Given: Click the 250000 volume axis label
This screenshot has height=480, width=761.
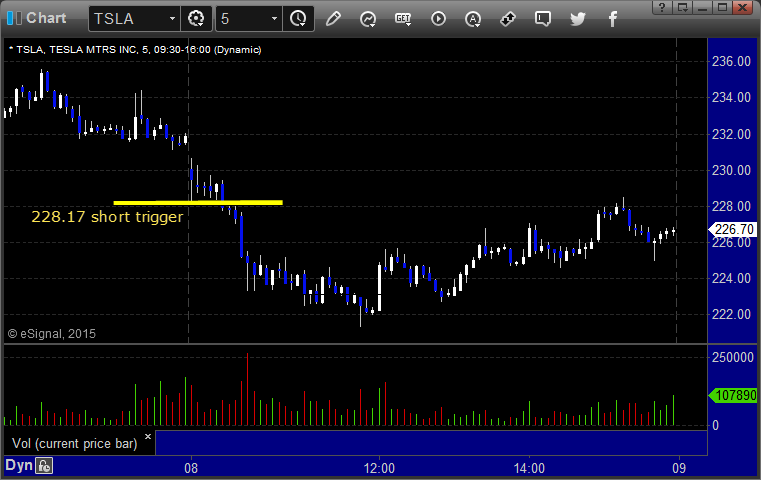Looking at the screenshot, I should (732, 357).
